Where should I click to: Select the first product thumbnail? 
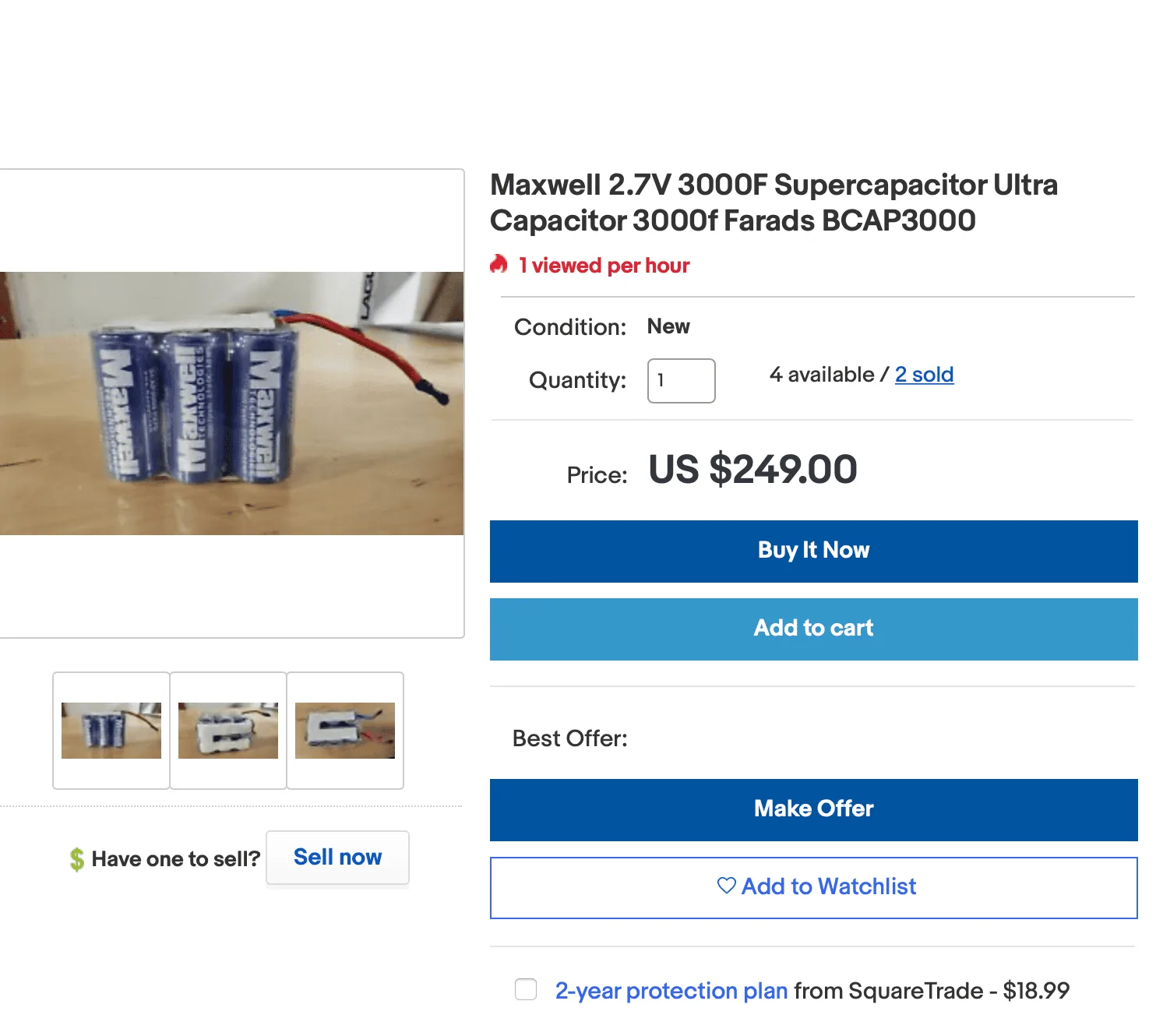click(x=110, y=730)
